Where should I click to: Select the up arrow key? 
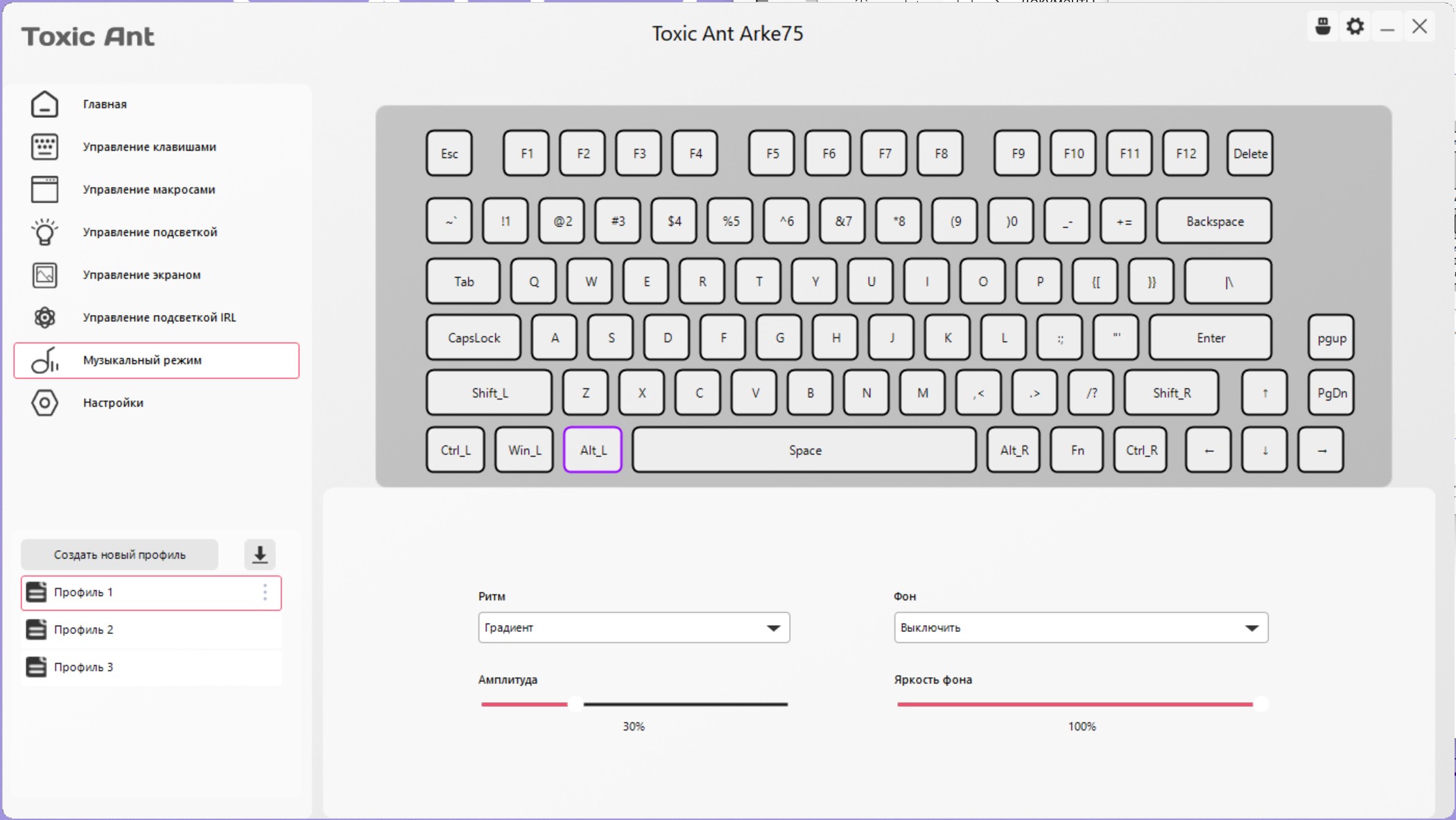point(1265,393)
